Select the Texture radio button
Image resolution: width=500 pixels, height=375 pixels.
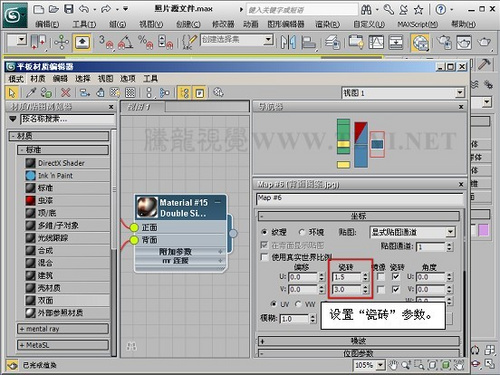(x=264, y=232)
